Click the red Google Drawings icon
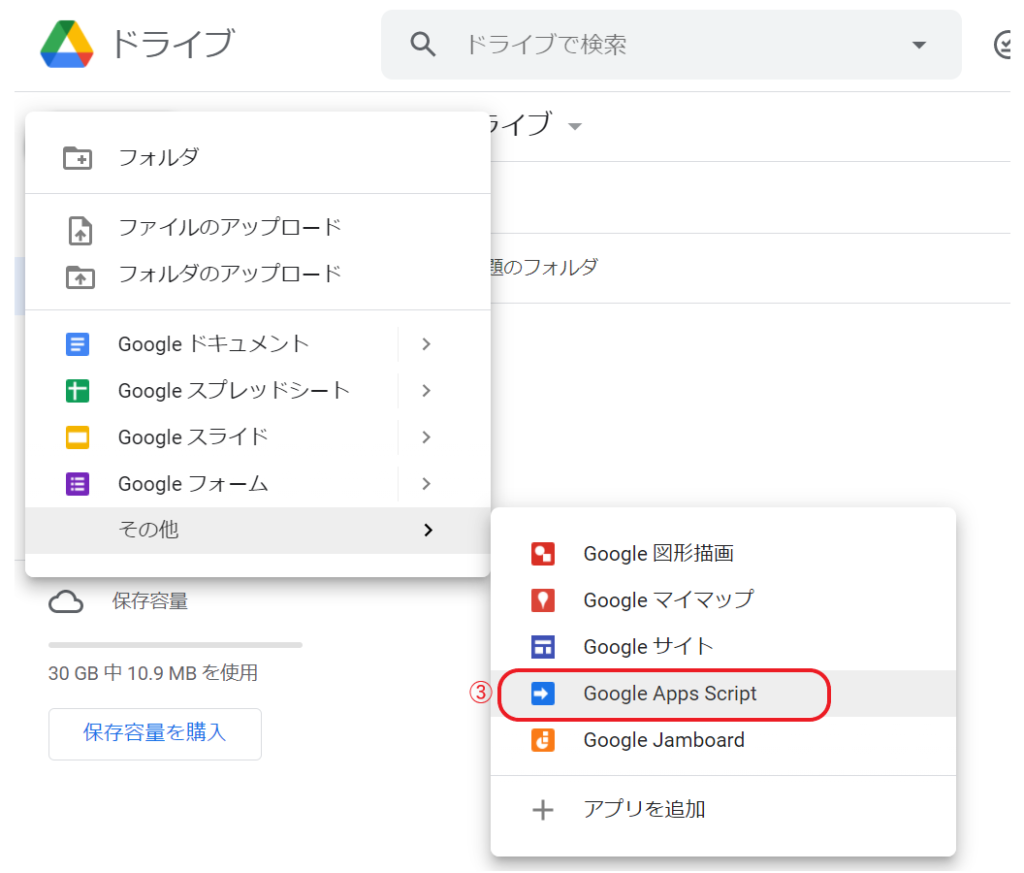Image resolution: width=1024 pixels, height=873 pixels. tap(543, 554)
